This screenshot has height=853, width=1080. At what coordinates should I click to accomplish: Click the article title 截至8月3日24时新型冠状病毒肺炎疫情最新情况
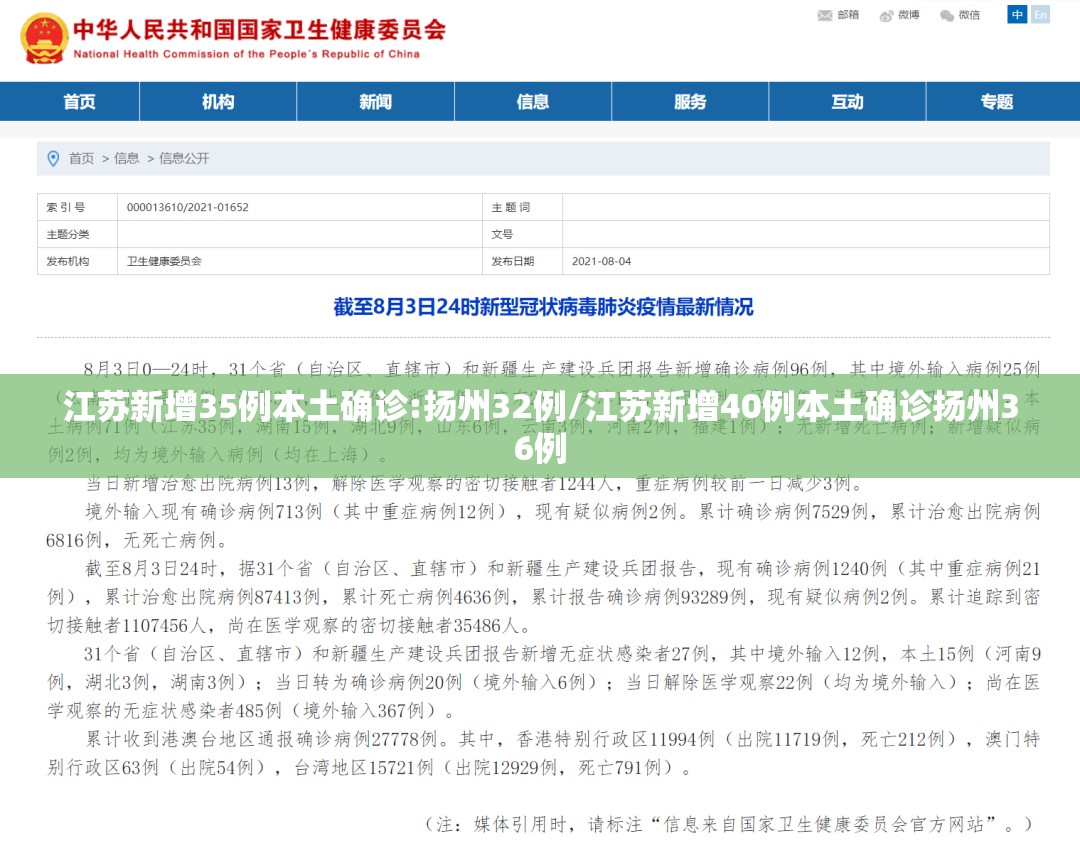(543, 307)
